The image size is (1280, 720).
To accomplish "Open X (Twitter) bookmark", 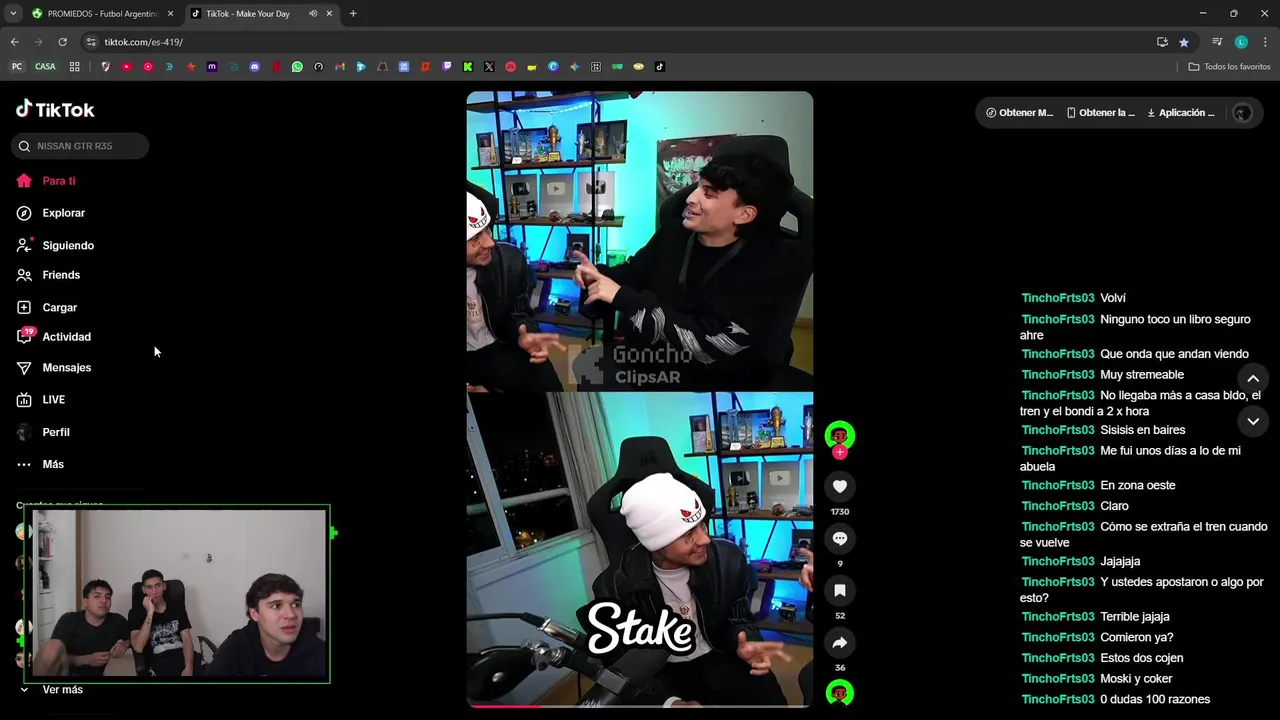I will pos(489,67).
